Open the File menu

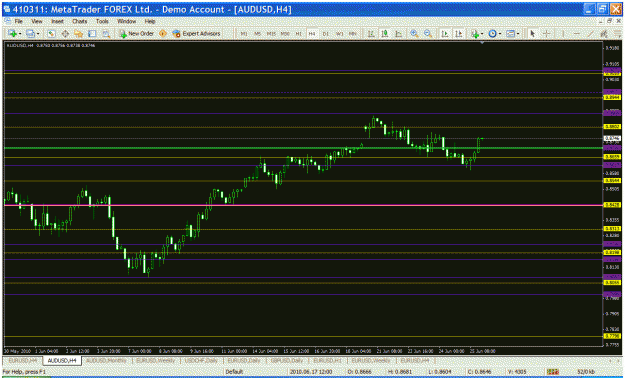click(18, 21)
